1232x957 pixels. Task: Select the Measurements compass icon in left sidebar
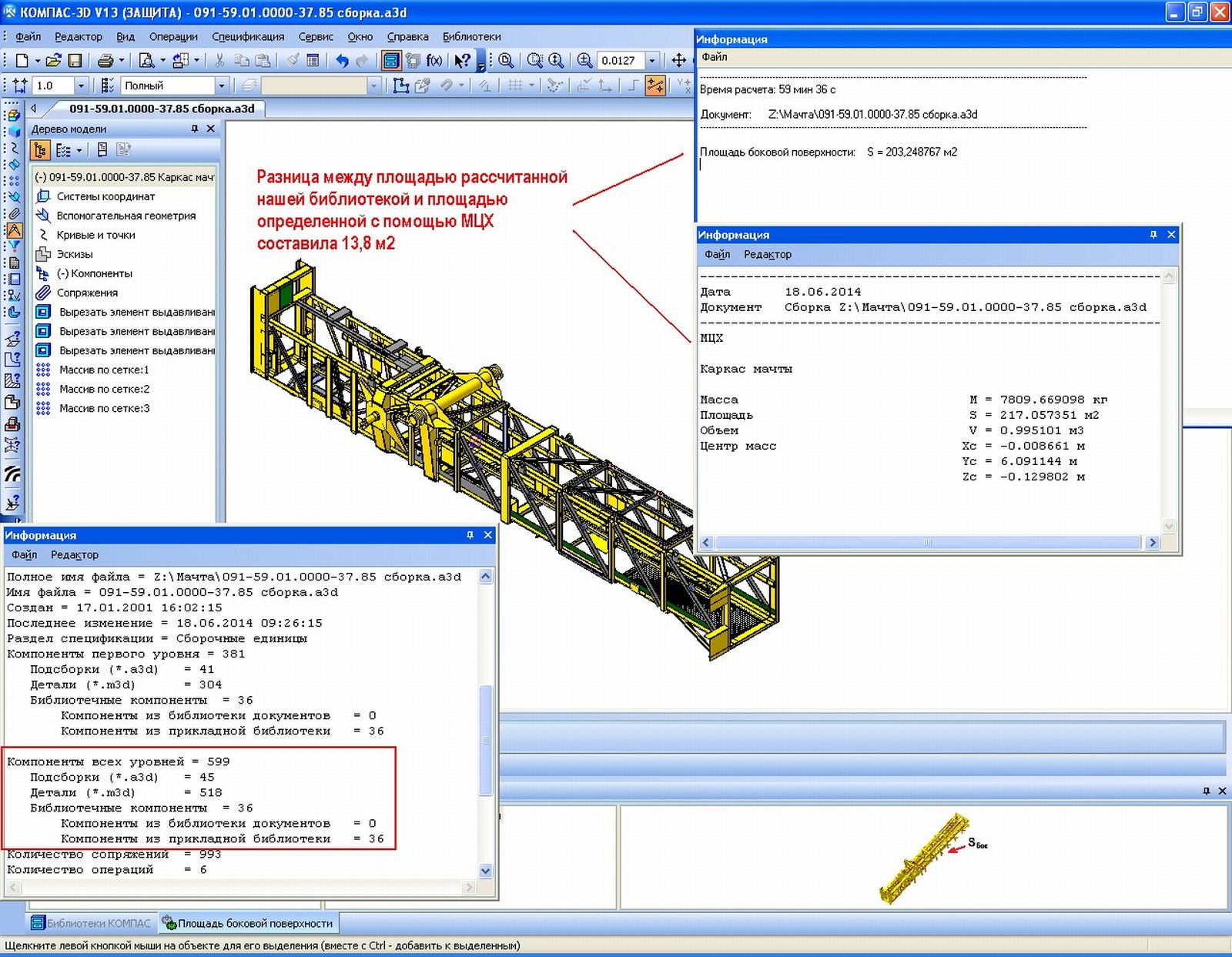click(14, 230)
